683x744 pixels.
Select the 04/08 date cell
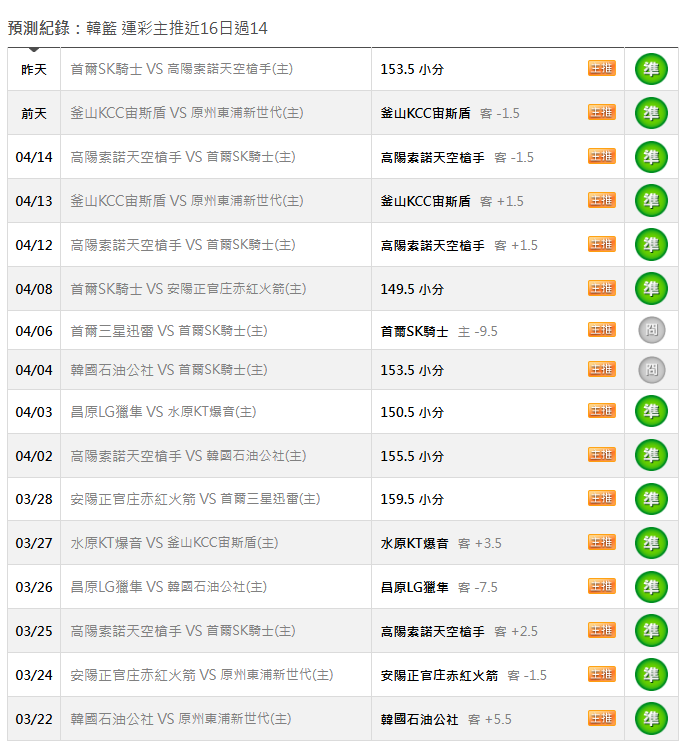click(34, 289)
